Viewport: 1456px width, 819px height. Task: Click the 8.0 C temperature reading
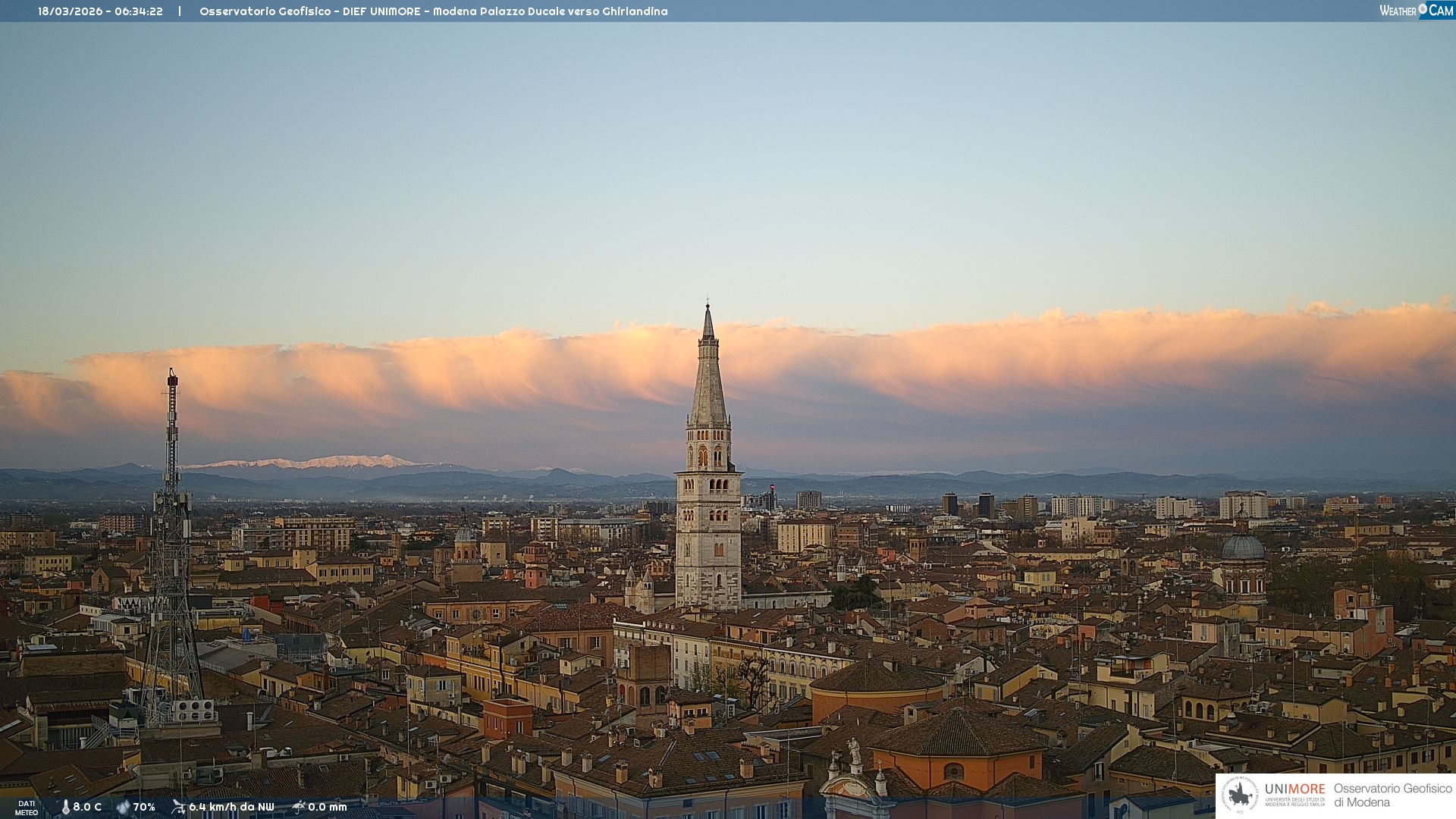(87, 808)
